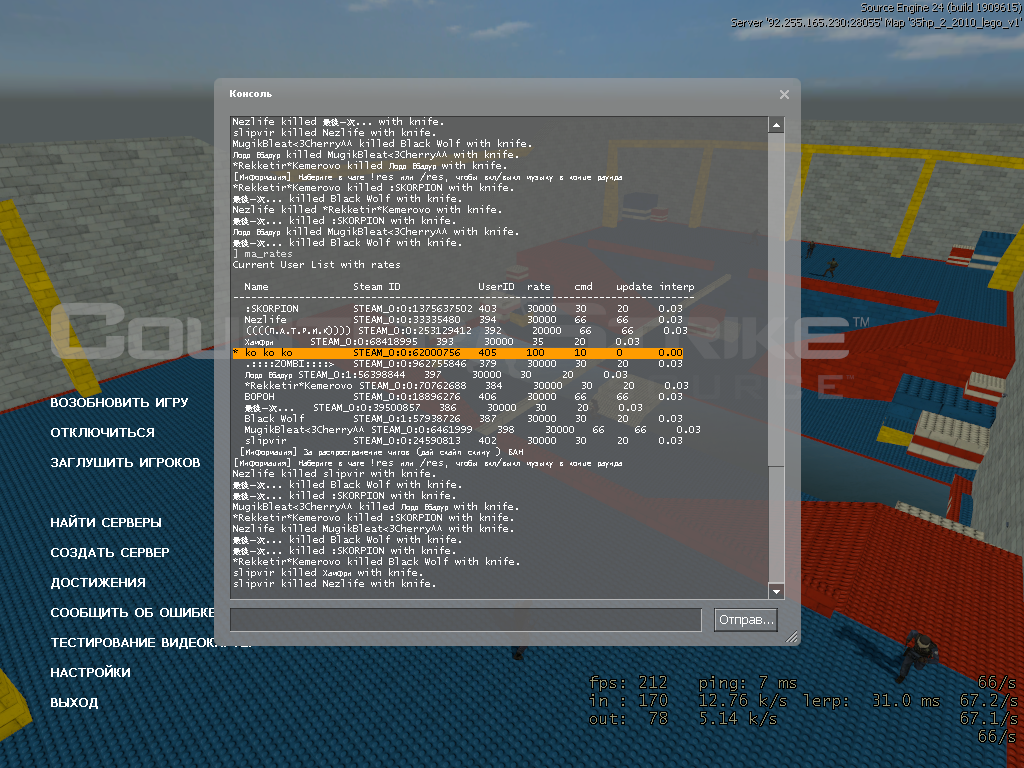The height and width of the screenshot is (768, 1024).
Task: Select Возобновить игру menu item
Action: tap(119, 402)
